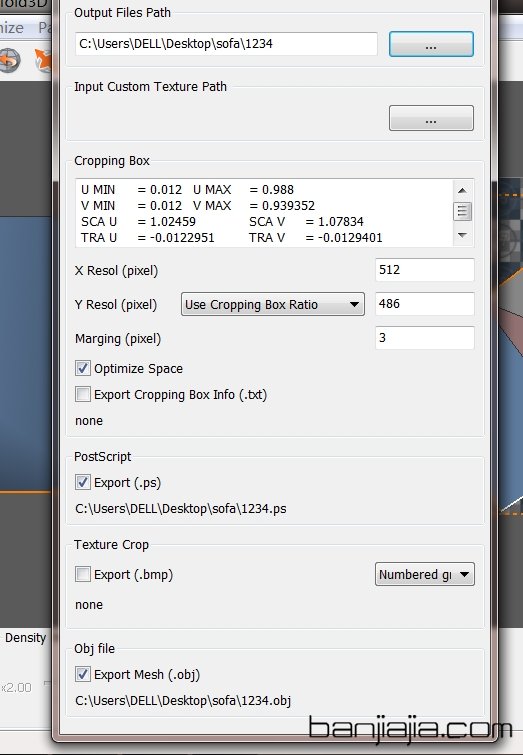Click the circular arrow toolbar icon
This screenshot has height=755, width=523.
click(10, 60)
